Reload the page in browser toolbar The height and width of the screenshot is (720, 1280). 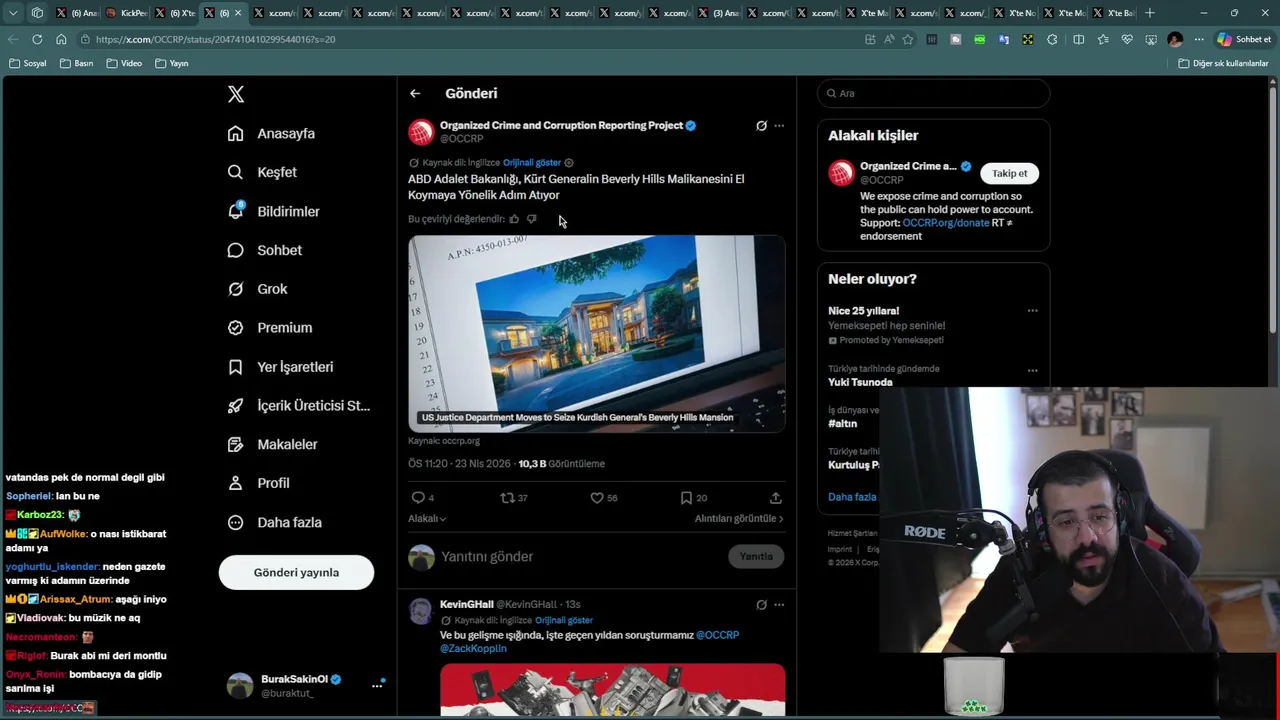click(37, 39)
